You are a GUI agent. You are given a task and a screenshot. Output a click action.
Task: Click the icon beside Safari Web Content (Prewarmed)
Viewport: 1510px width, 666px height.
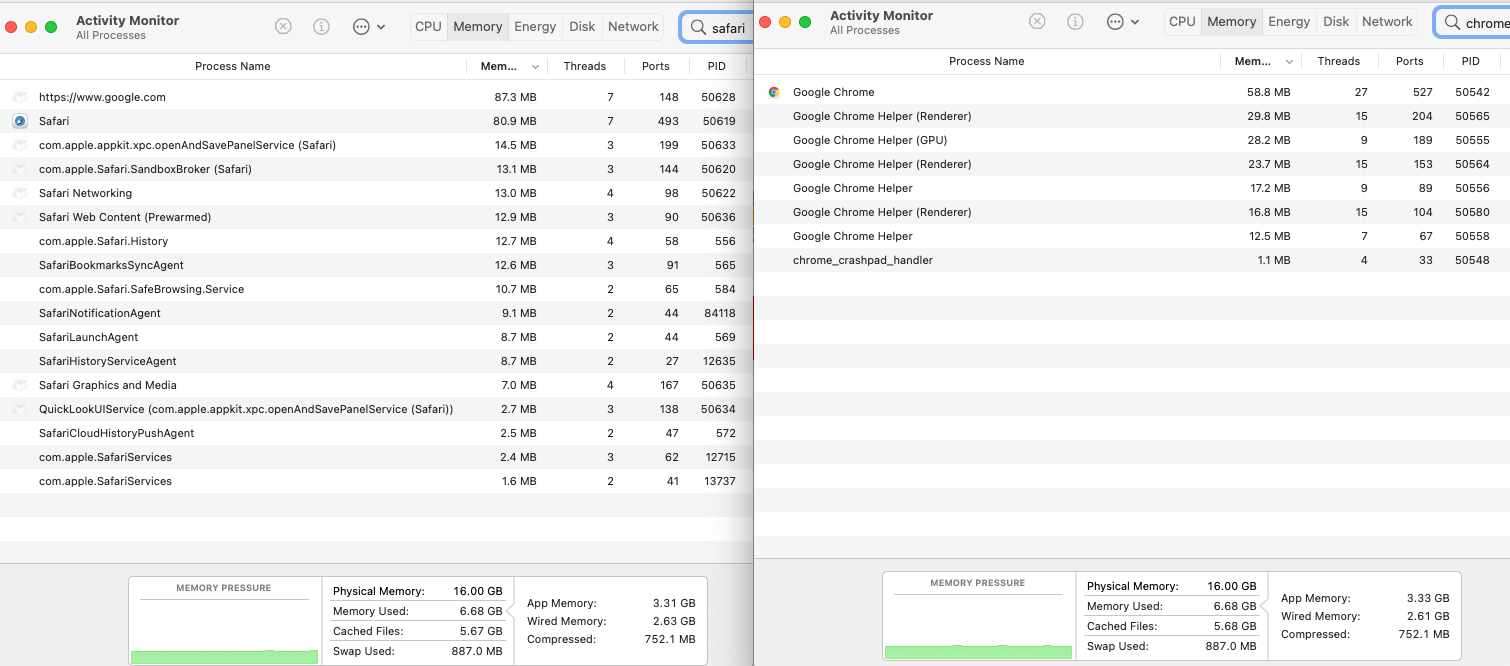20,217
